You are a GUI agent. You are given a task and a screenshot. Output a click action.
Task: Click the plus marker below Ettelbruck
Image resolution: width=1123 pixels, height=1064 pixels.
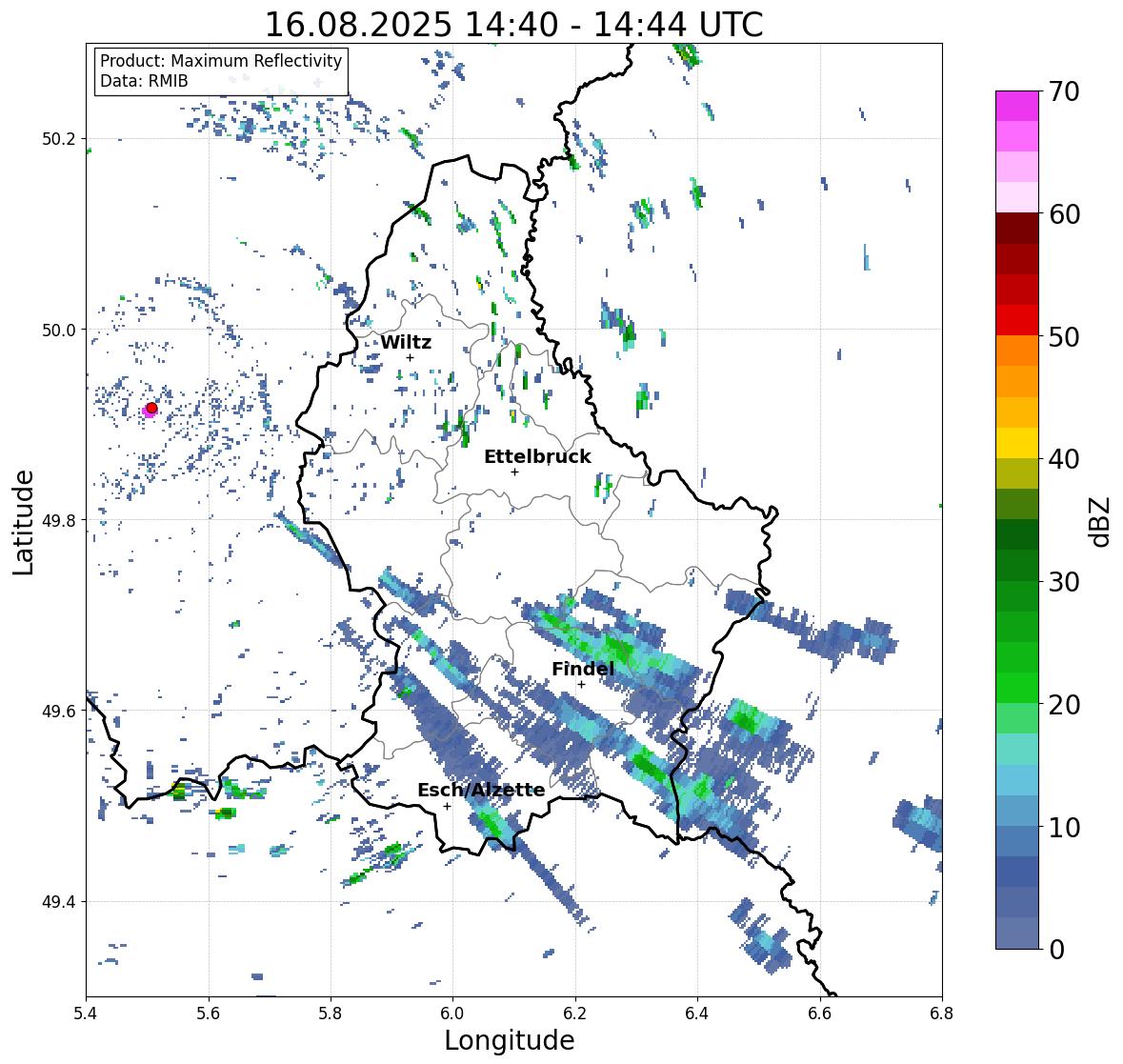coord(514,472)
